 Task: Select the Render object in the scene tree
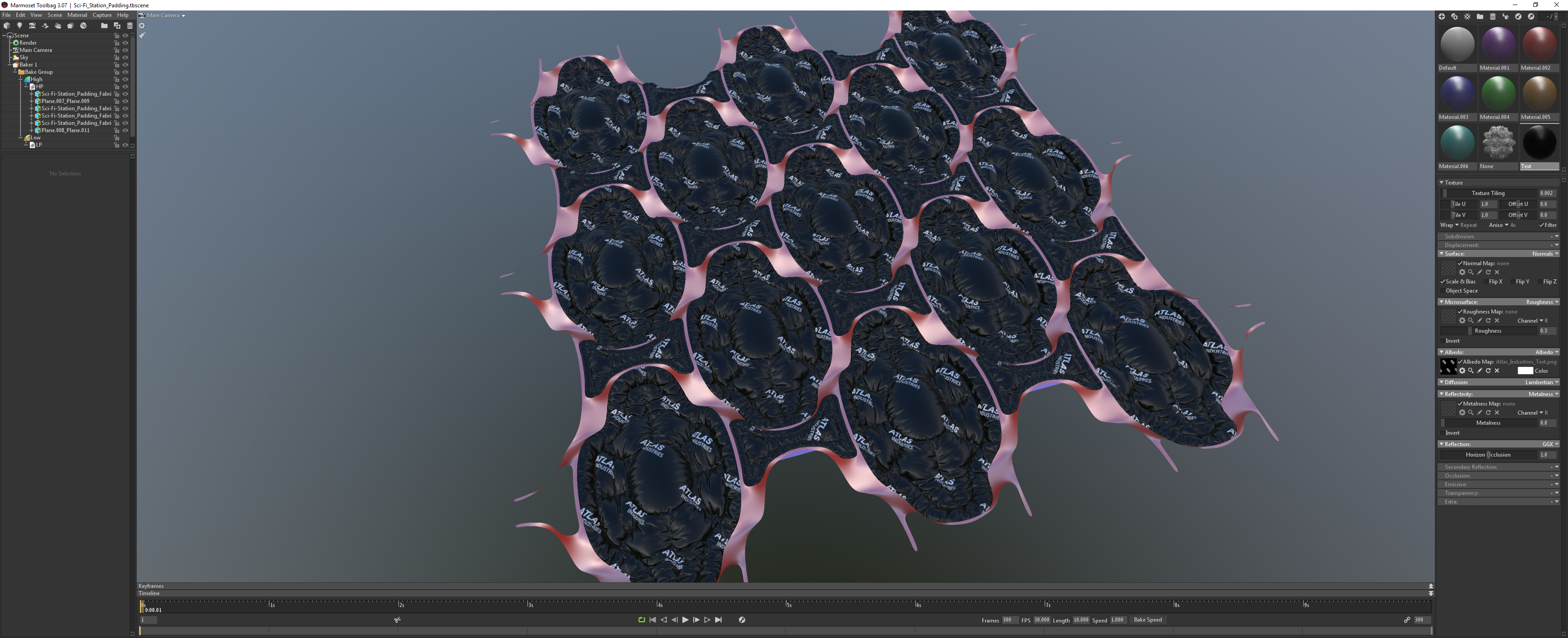pyautogui.click(x=27, y=43)
